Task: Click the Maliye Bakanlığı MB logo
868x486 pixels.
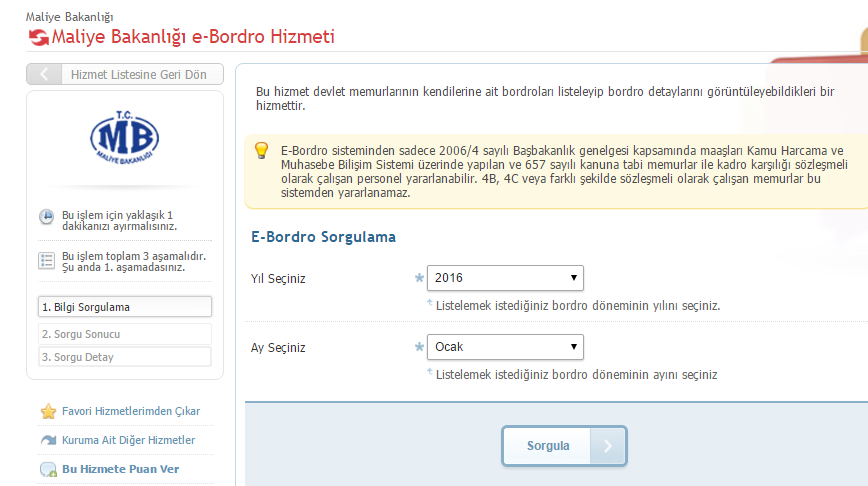Action: tap(125, 141)
